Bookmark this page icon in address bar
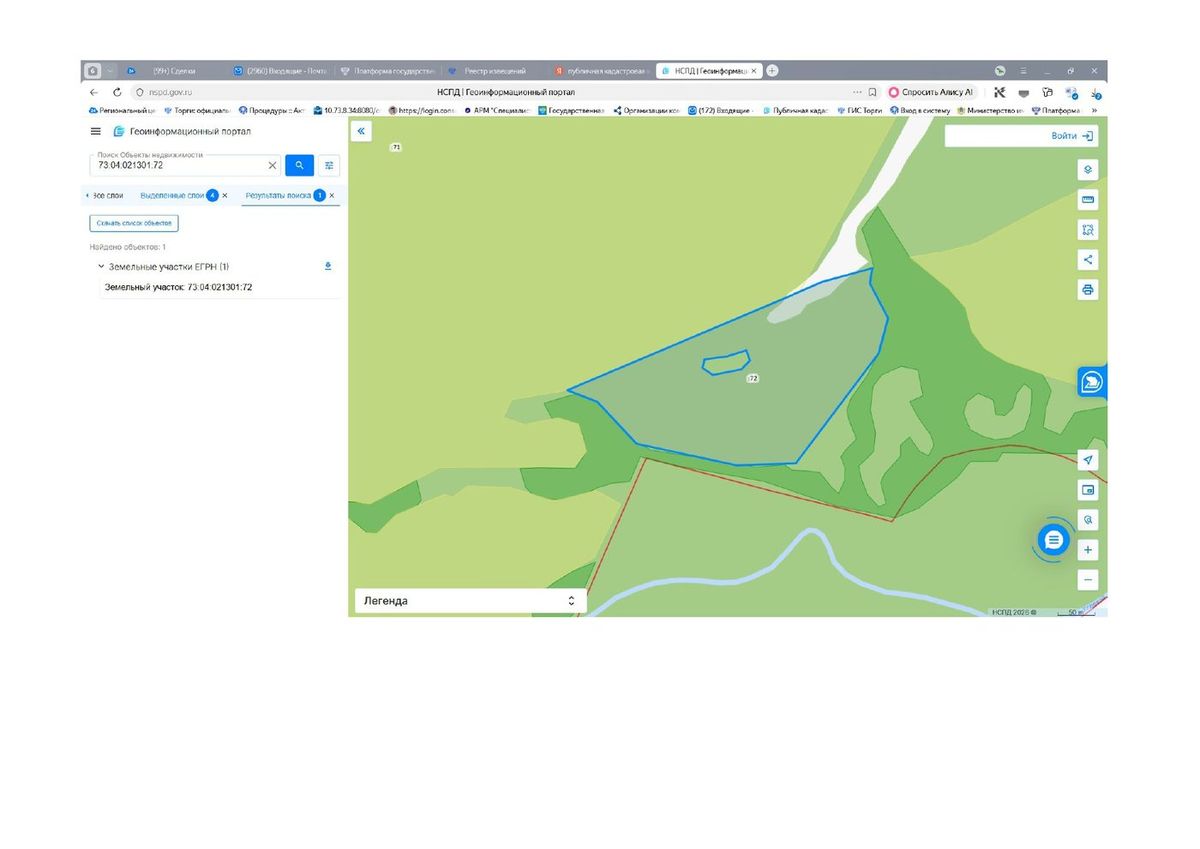 coord(872,92)
